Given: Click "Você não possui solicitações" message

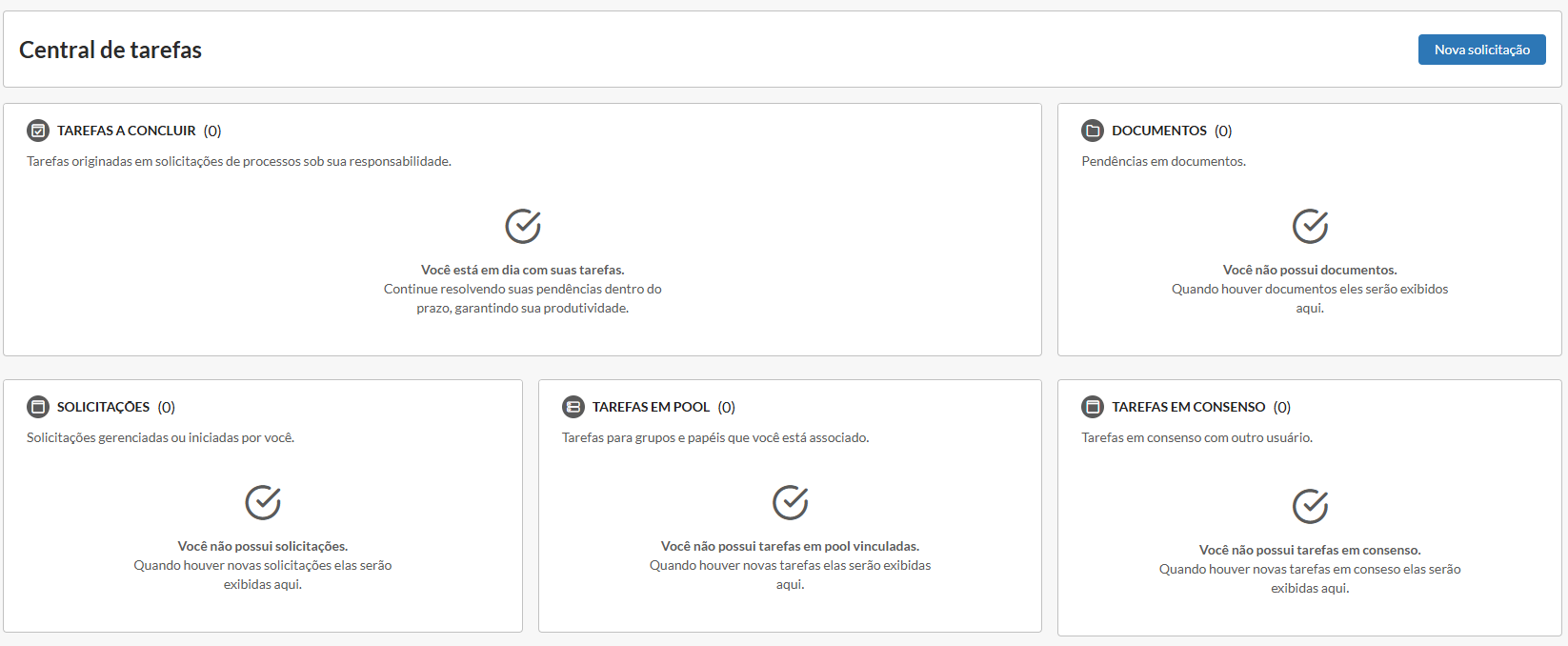Looking at the screenshot, I should tap(263, 546).
